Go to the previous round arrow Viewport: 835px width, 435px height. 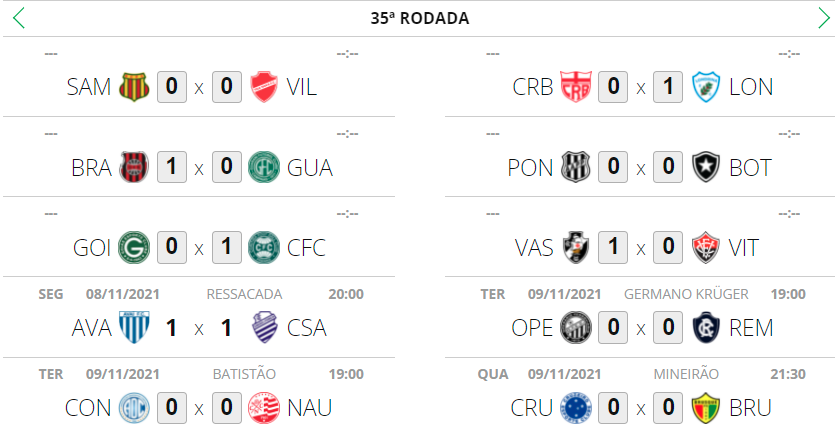(19, 18)
